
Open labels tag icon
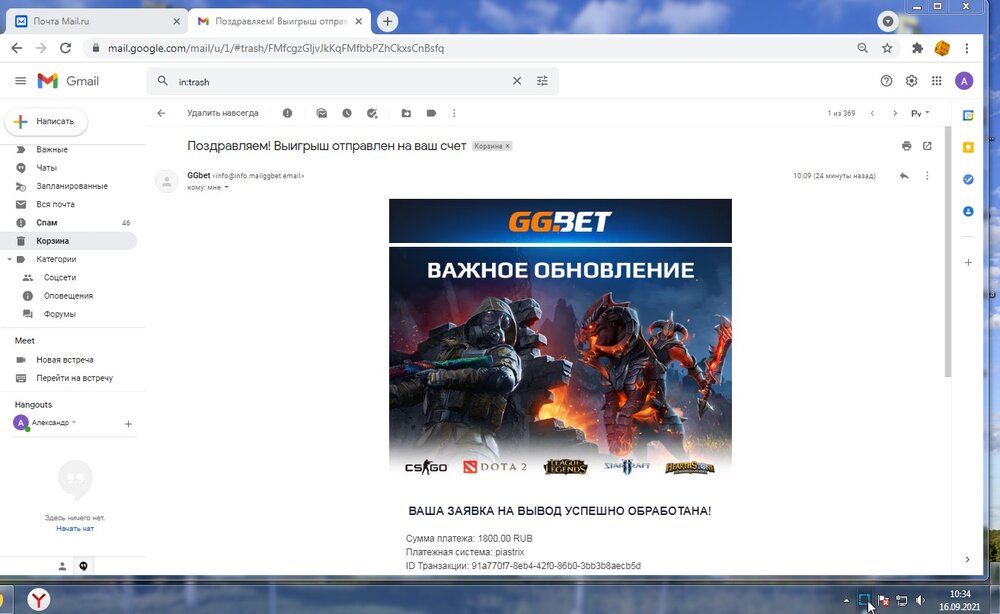[431, 113]
